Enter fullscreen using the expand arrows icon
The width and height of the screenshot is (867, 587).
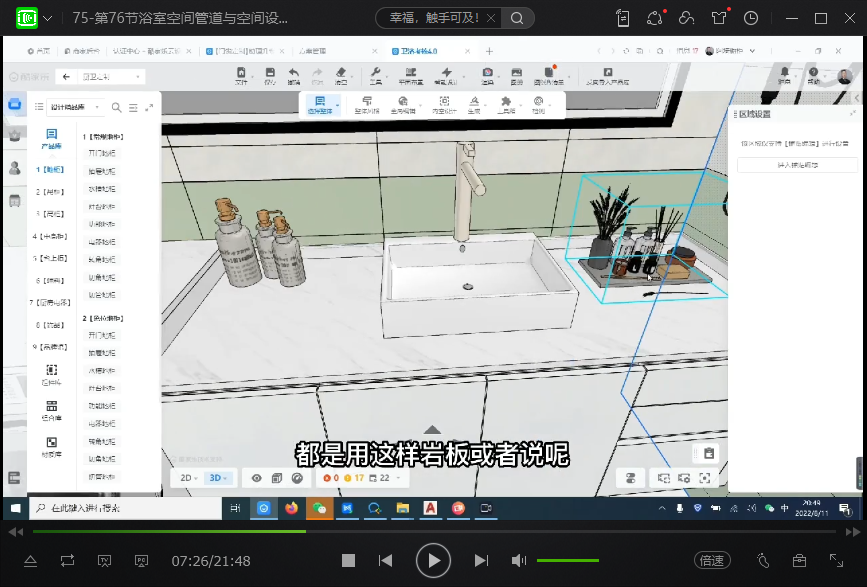836,561
